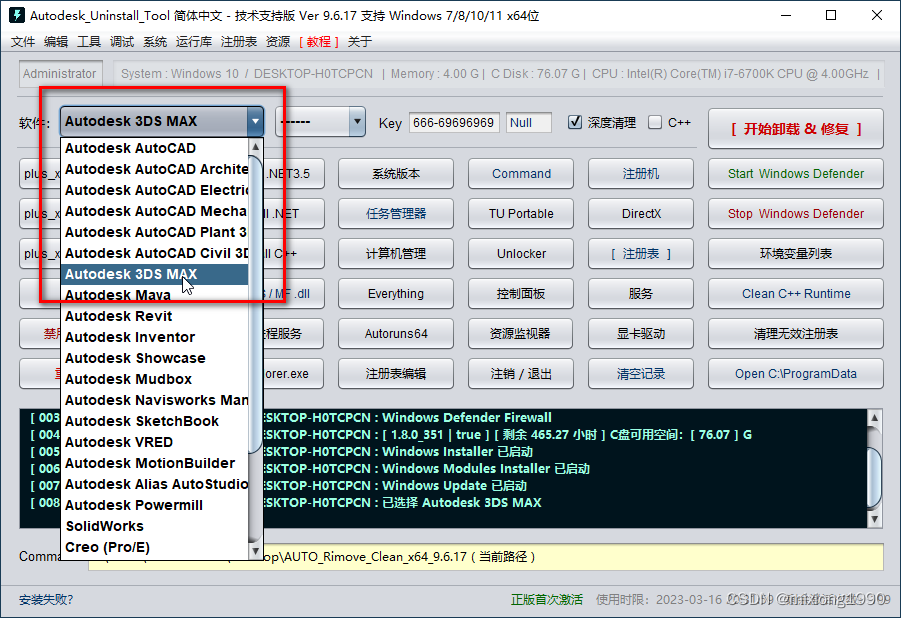Click the Unlocker button
This screenshot has height=618, width=901.
[x=521, y=254]
